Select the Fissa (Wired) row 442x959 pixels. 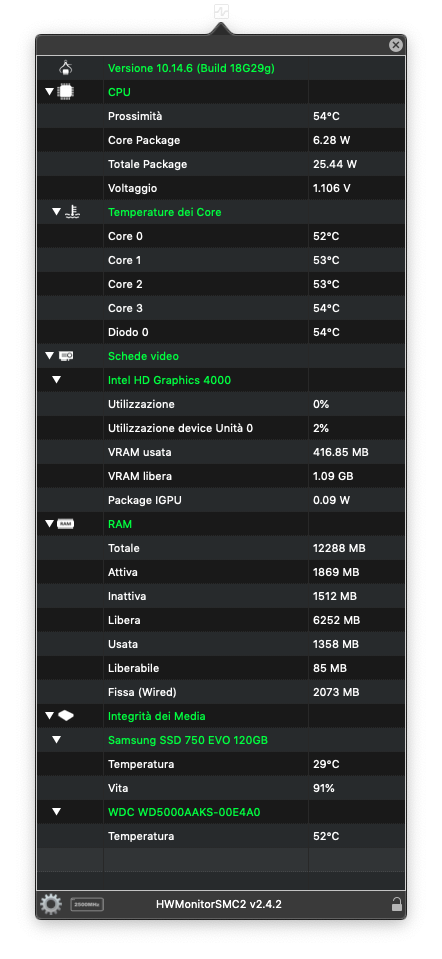pyautogui.click(x=221, y=692)
